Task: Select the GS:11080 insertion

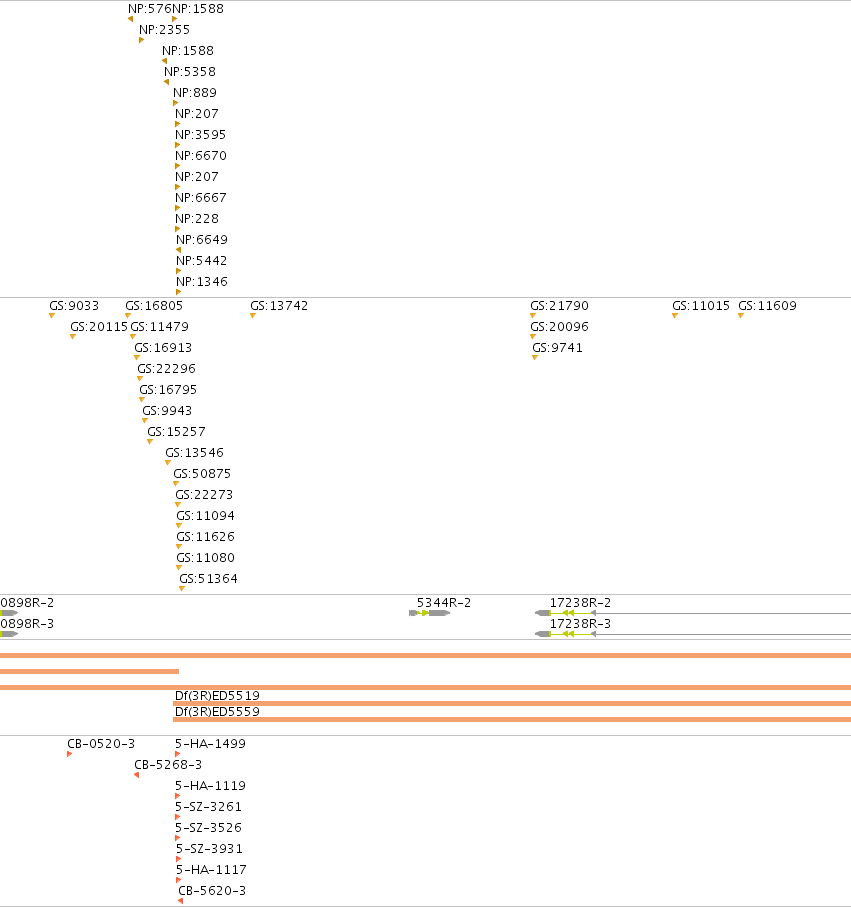Action: point(205,558)
